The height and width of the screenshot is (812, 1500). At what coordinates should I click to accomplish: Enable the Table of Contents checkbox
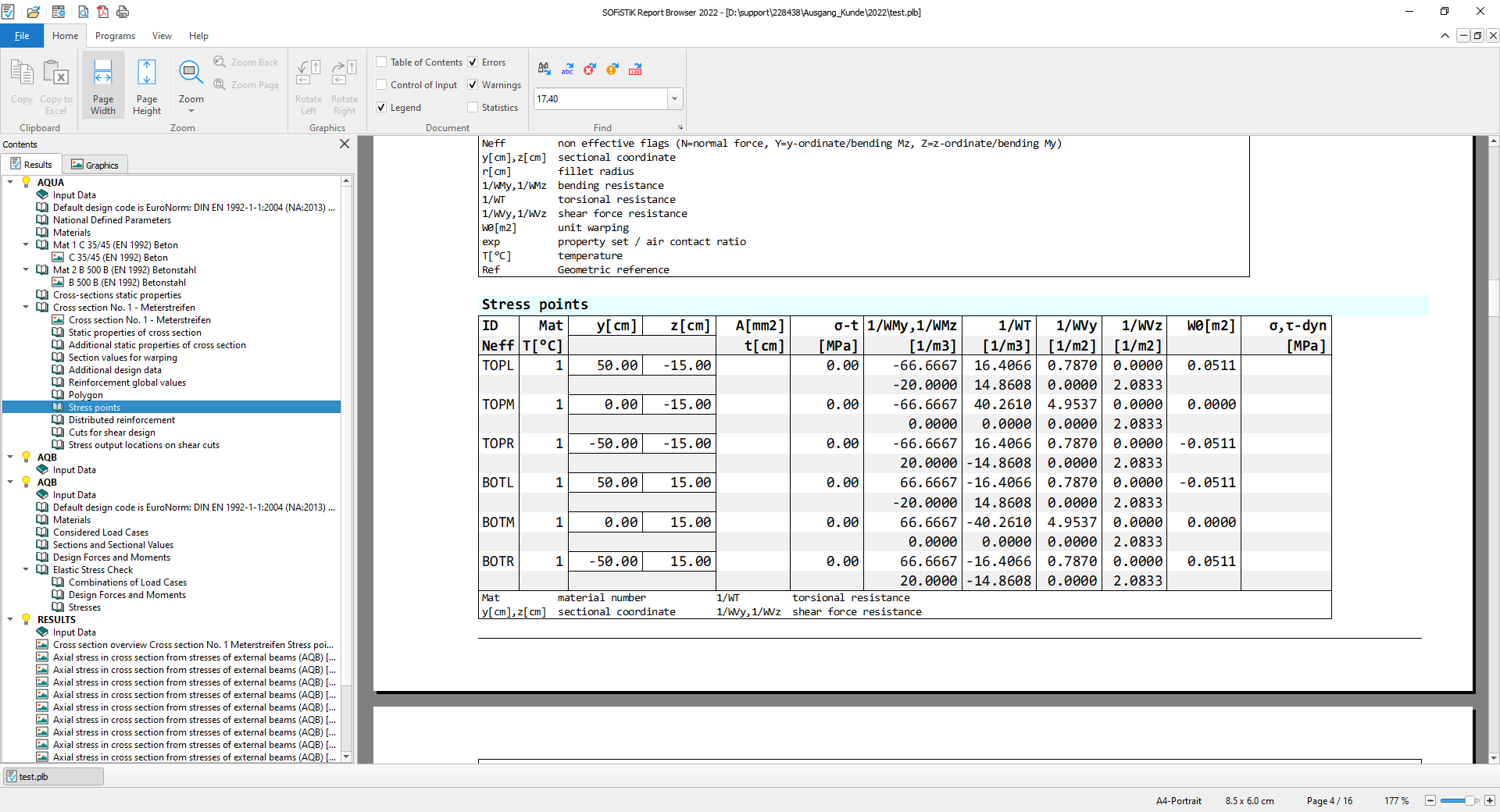[x=382, y=62]
